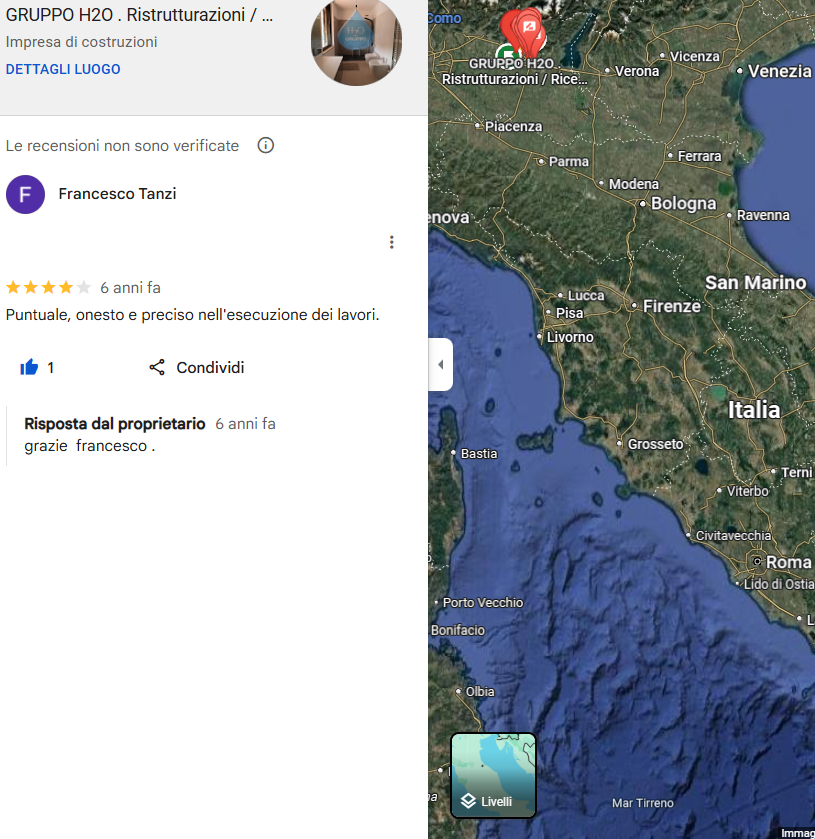Click the Mar Tirreno sea label

(x=643, y=803)
